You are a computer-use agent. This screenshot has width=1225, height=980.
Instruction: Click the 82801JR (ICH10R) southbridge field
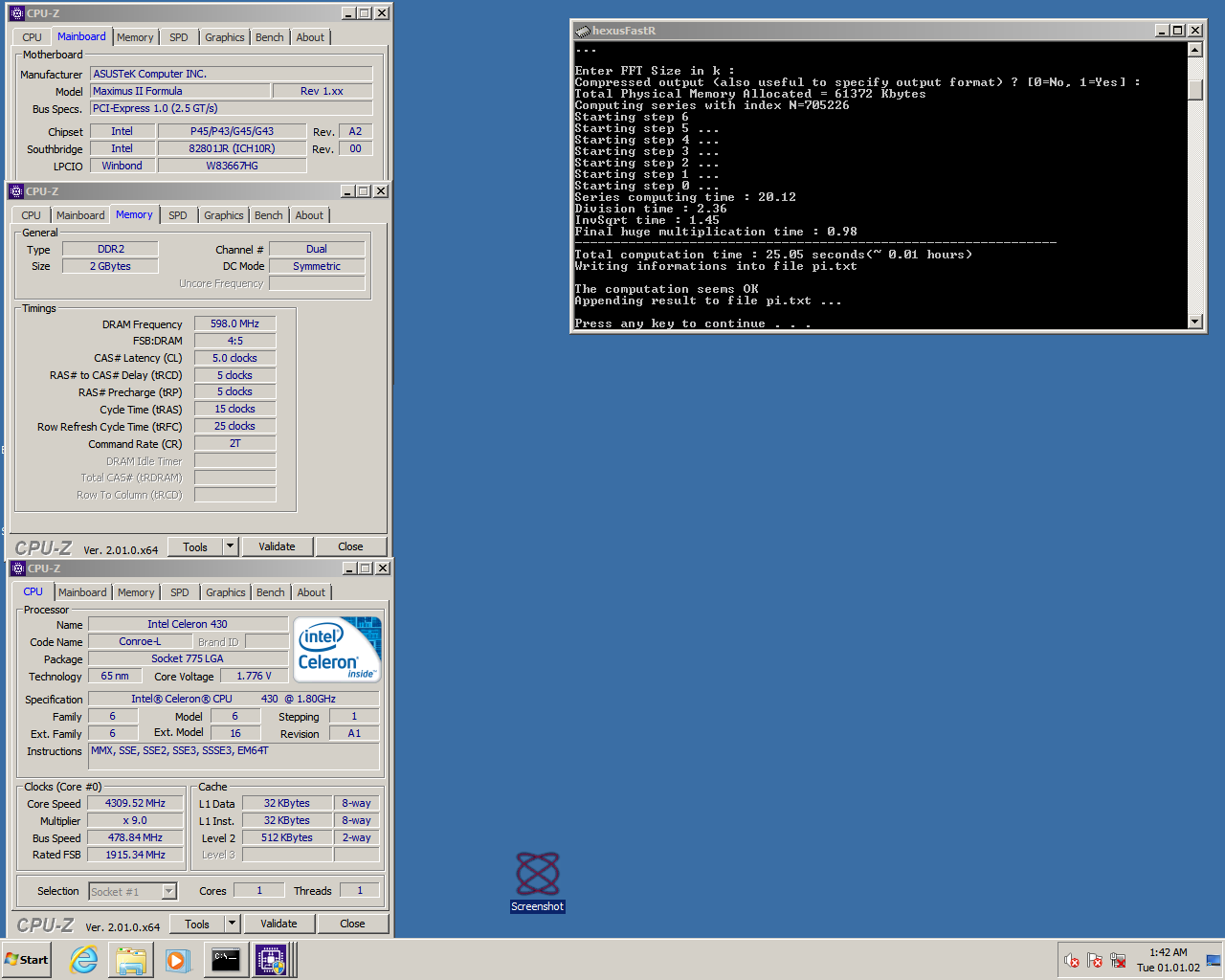232,148
